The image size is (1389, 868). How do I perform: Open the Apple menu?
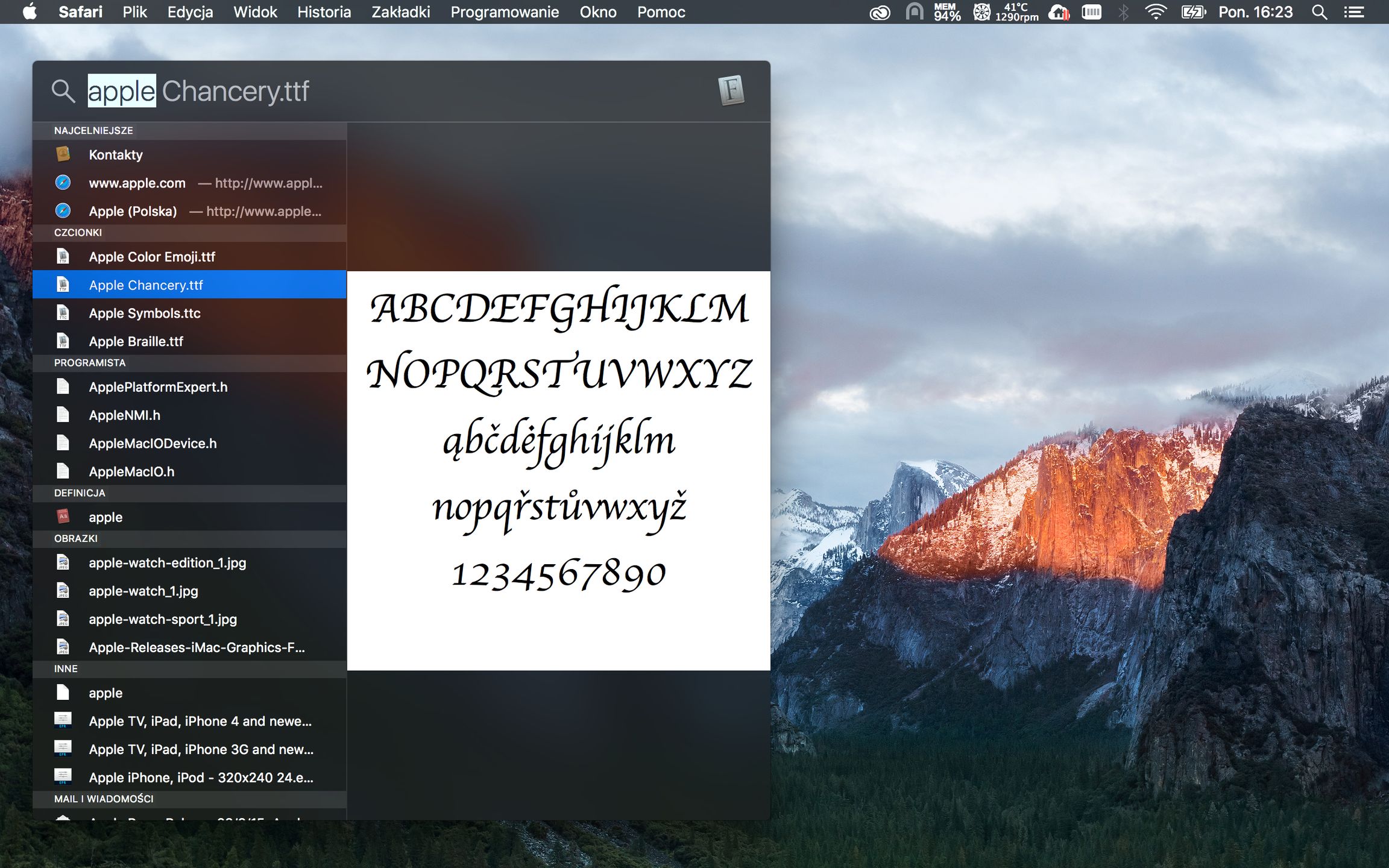[x=30, y=12]
